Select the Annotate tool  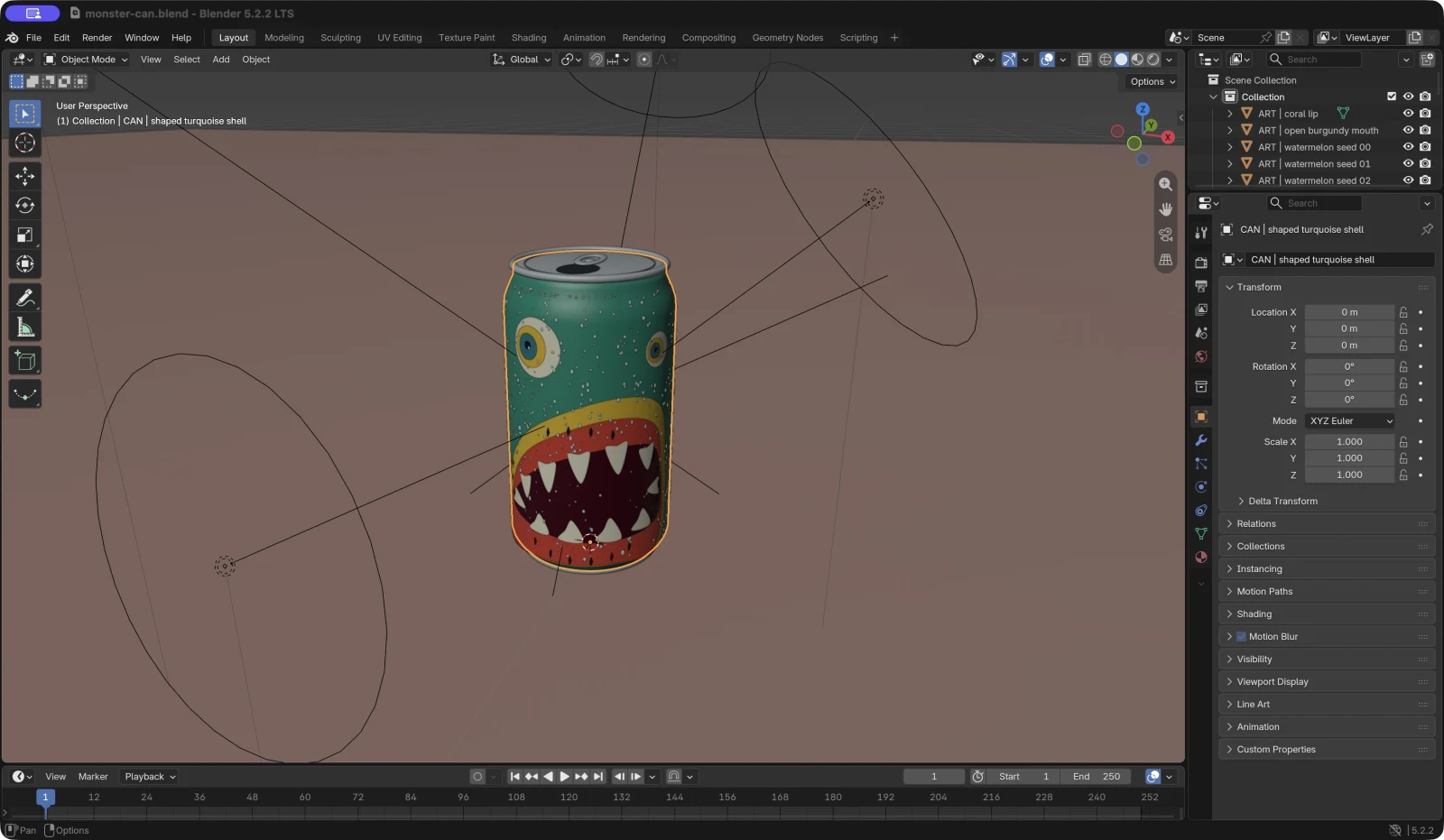click(x=25, y=298)
